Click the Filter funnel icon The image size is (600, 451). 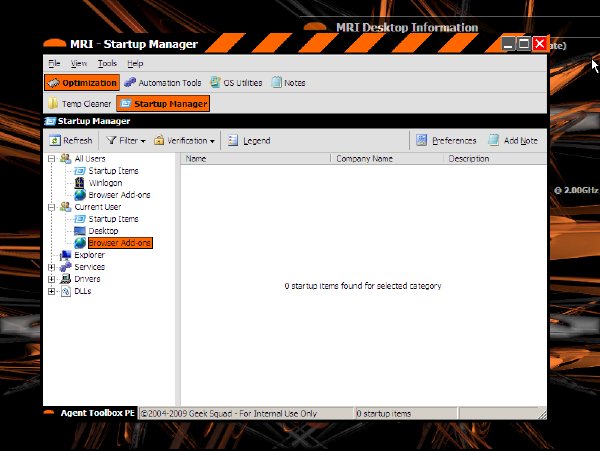click(x=111, y=140)
